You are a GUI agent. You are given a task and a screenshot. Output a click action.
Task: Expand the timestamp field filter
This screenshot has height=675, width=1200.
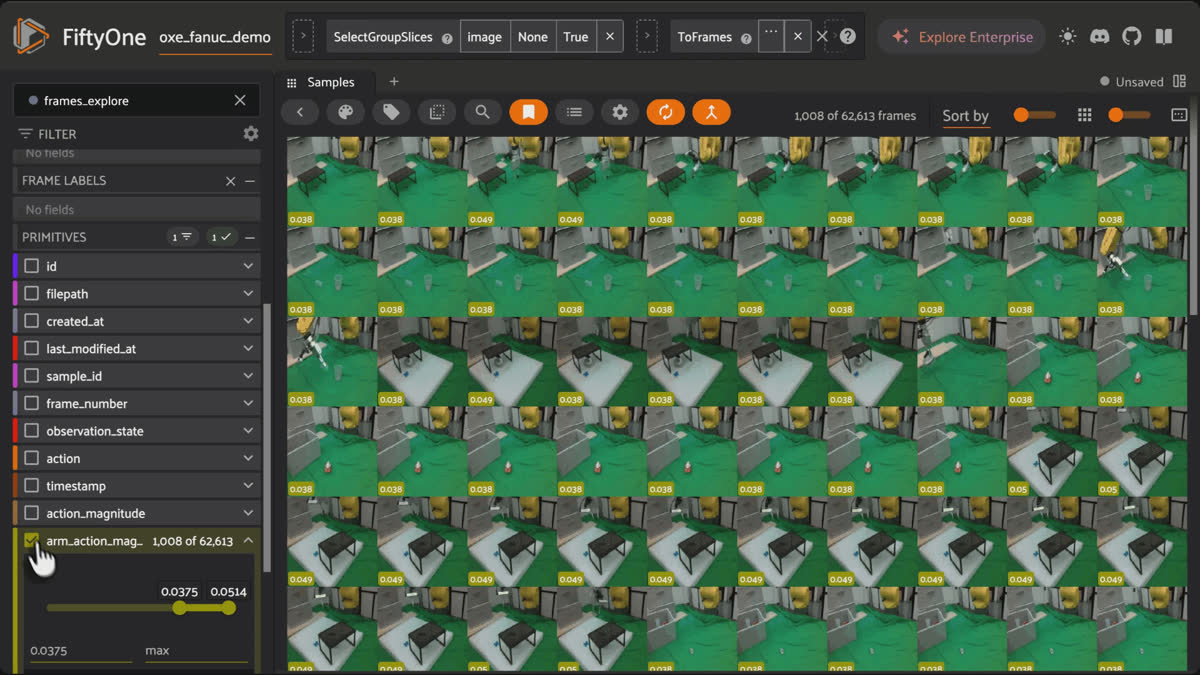[248, 486]
